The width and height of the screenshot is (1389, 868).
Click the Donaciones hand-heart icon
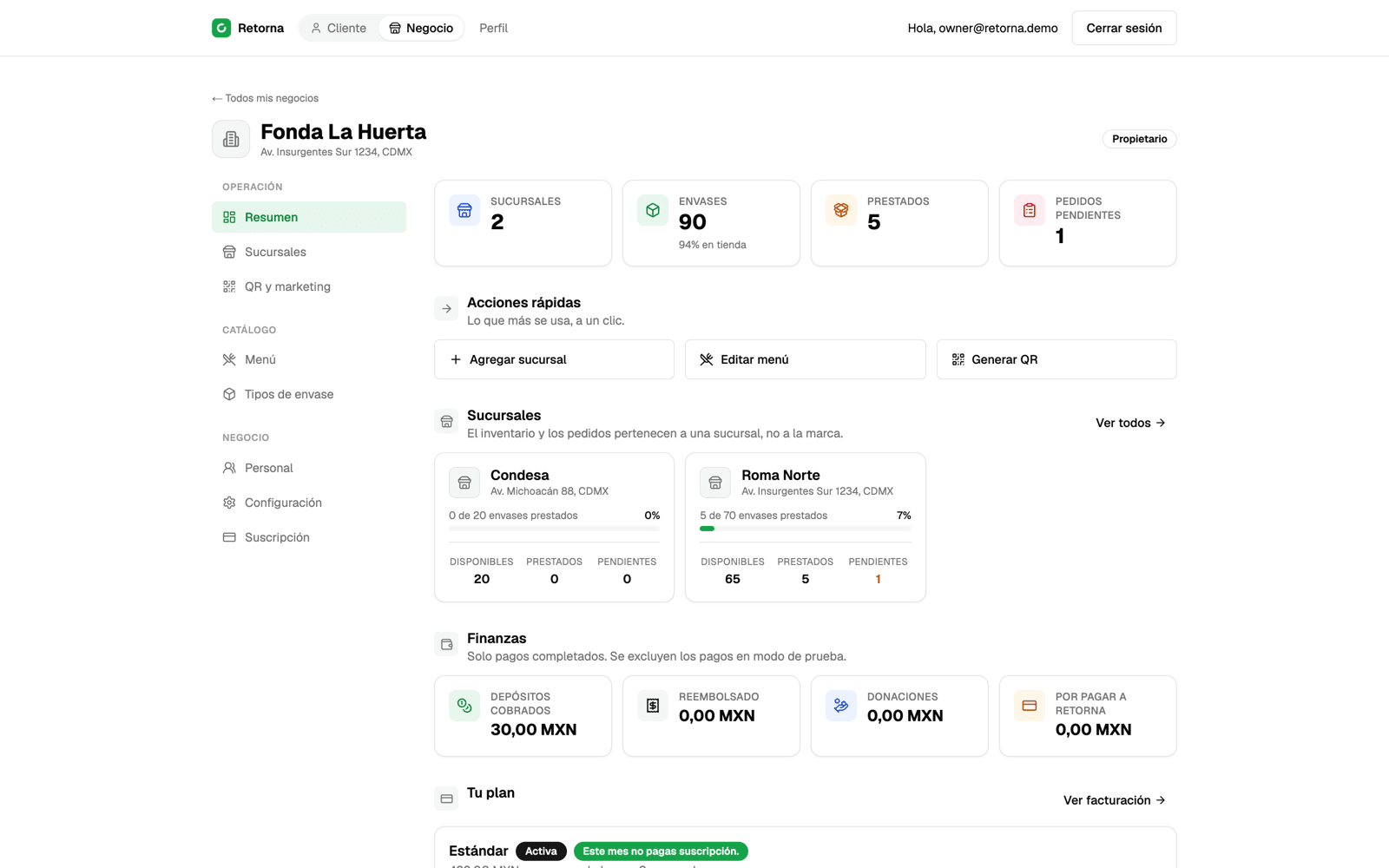tap(841, 706)
